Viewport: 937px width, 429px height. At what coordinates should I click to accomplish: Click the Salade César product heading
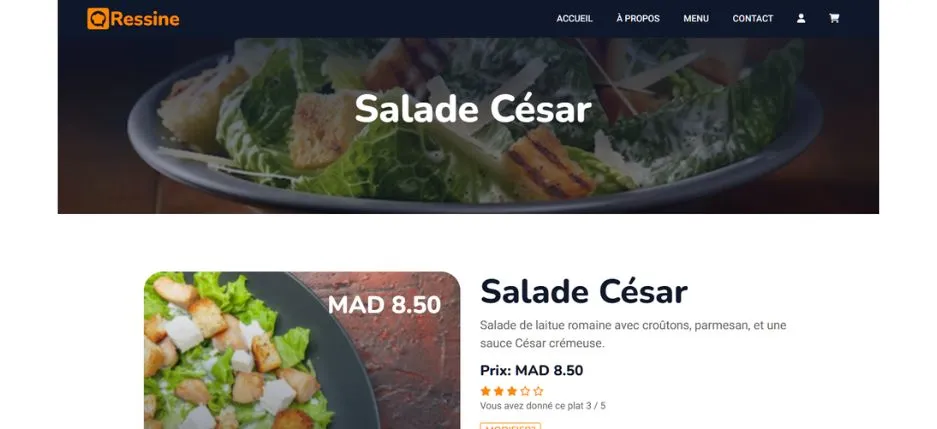click(x=584, y=292)
